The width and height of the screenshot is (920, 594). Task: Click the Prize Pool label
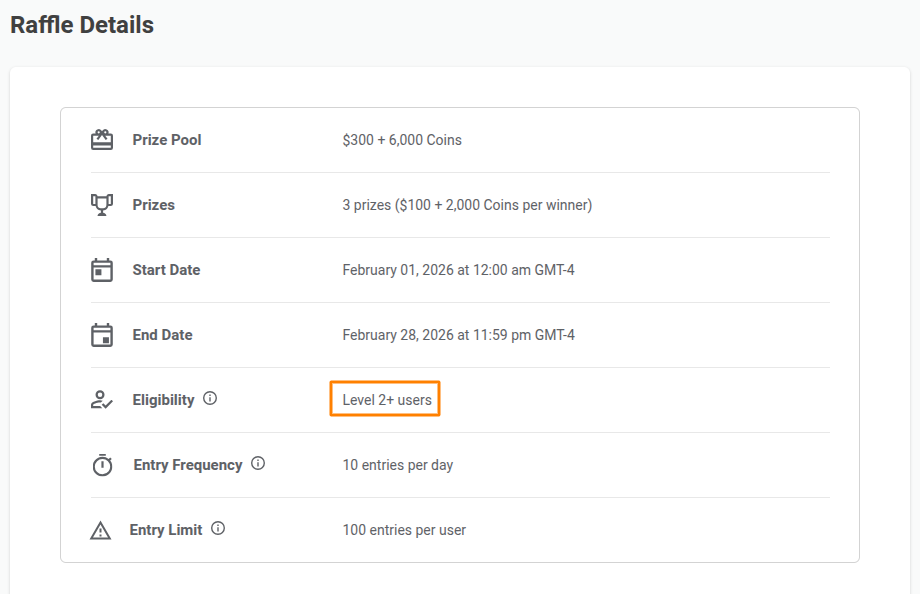pos(167,140)
